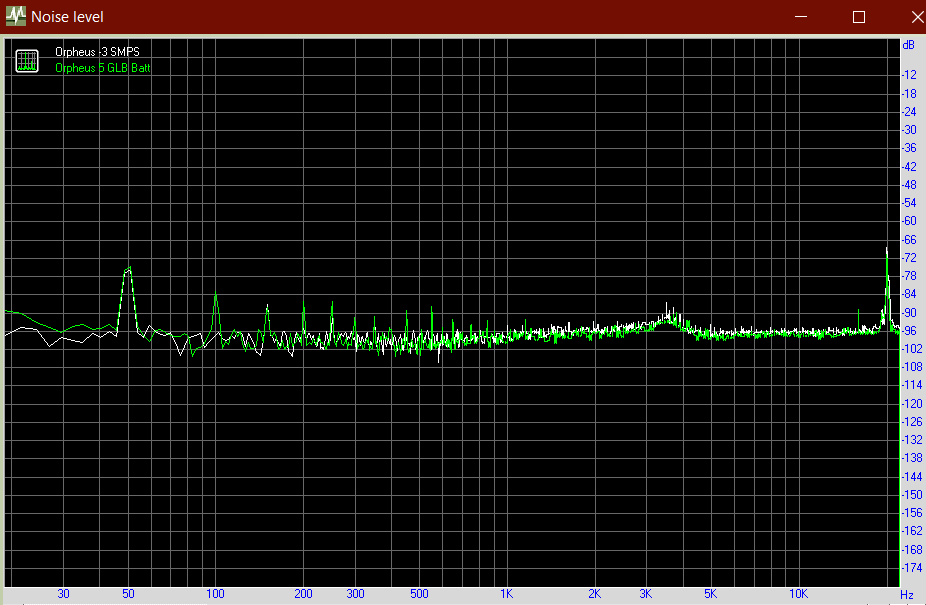This screenshot has width=926, height=605.
Task: Click the Noise level app icon in title bar
Action: pyautogui.click(x=16, y=16)
